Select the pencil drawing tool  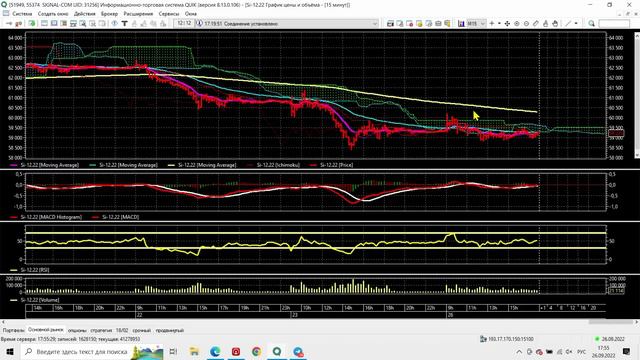[536, 24]
